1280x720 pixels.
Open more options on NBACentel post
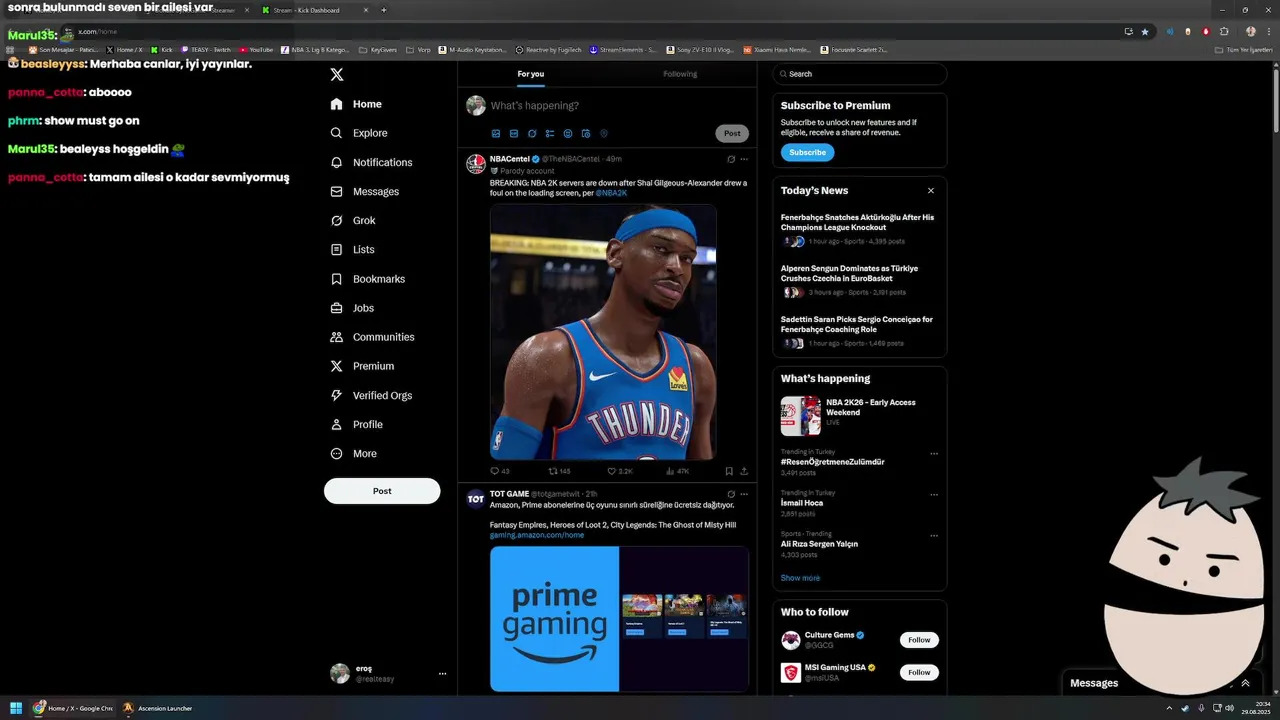(x=744, y=159)
